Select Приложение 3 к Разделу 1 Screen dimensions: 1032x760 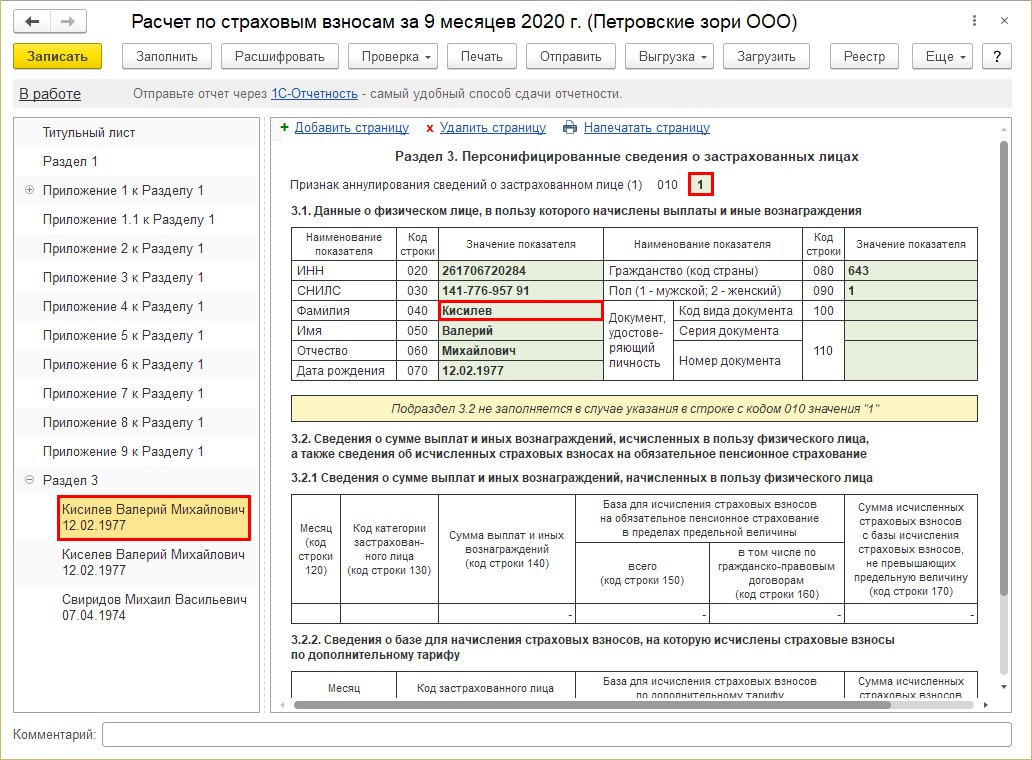tap(123, 277)
